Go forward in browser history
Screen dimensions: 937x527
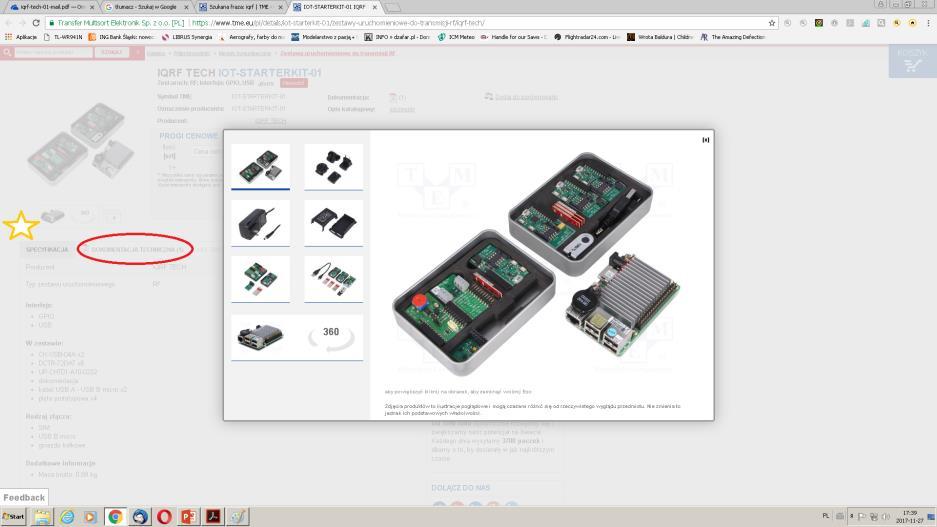tap(22, 23)
